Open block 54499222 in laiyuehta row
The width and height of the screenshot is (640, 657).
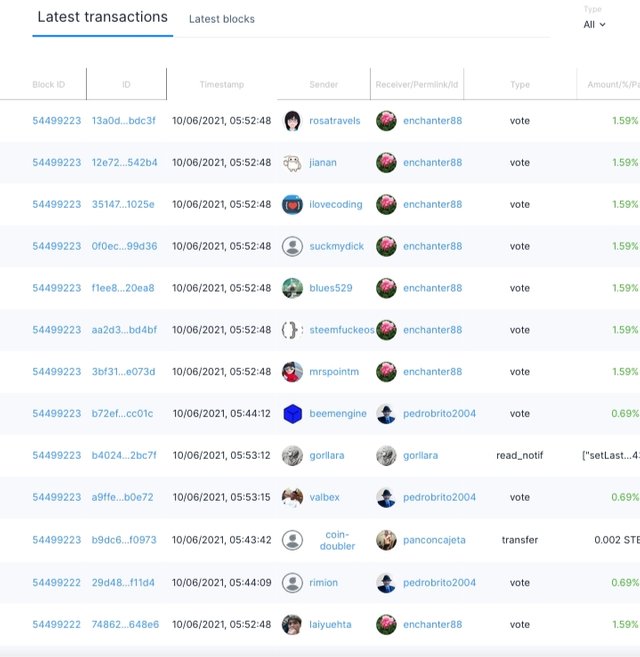click(x=57, y=625)
